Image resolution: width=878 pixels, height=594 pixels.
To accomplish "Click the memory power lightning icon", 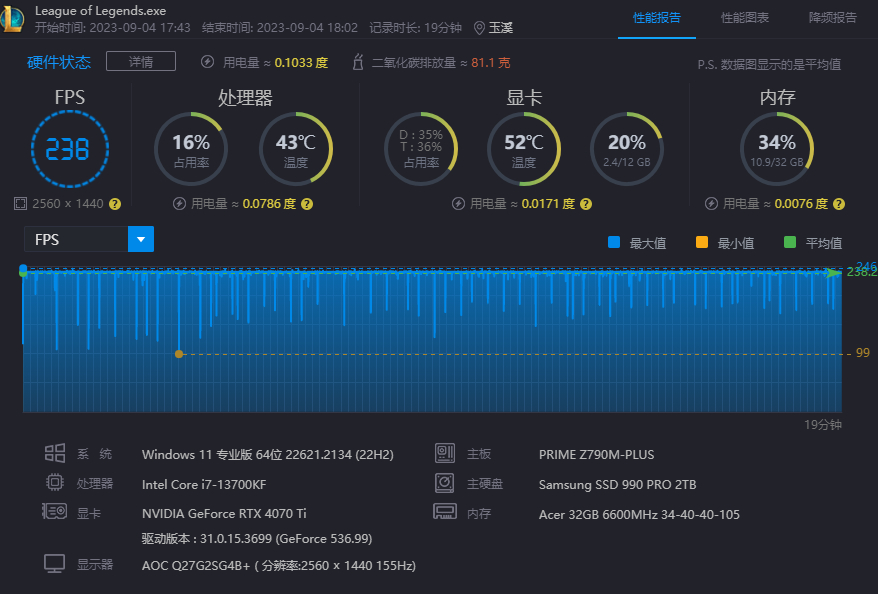I will pyautogui.click(x=711, y=204).
